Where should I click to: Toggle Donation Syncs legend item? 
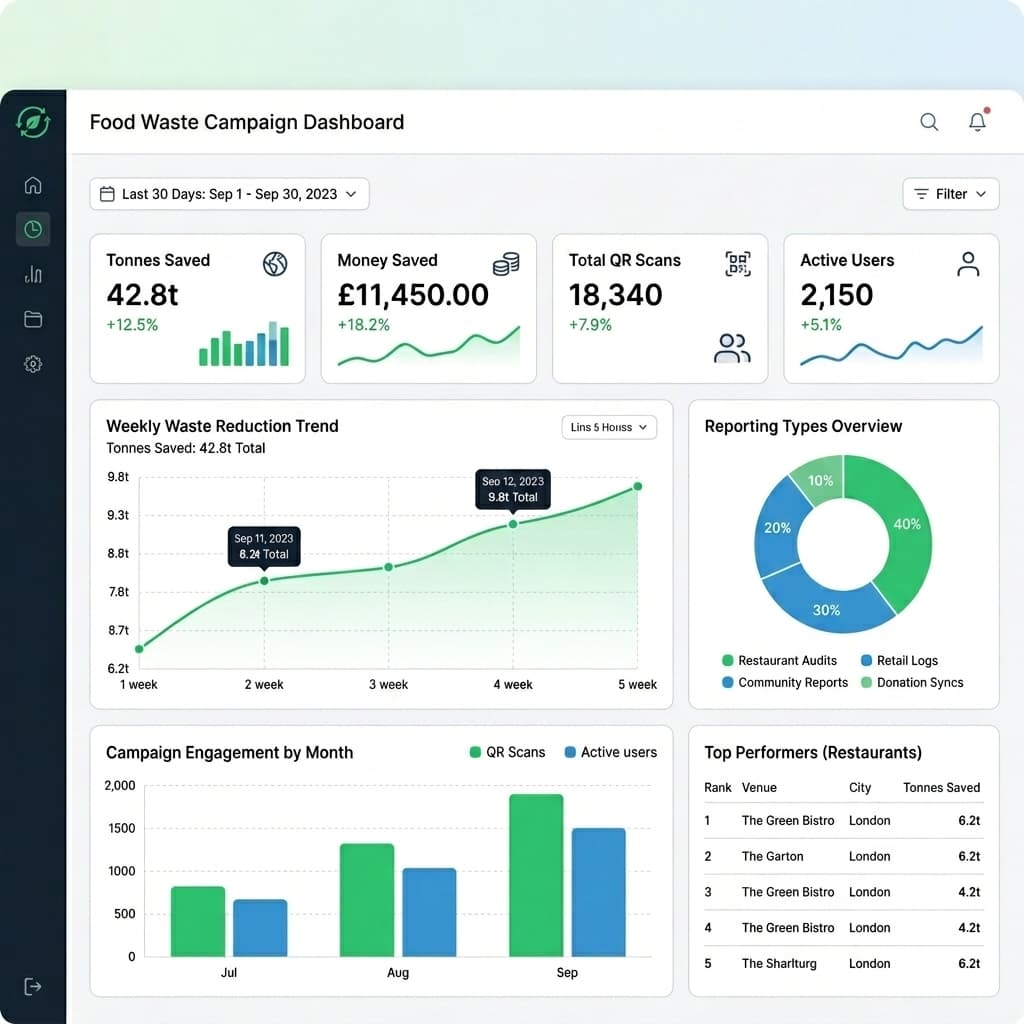912,682
